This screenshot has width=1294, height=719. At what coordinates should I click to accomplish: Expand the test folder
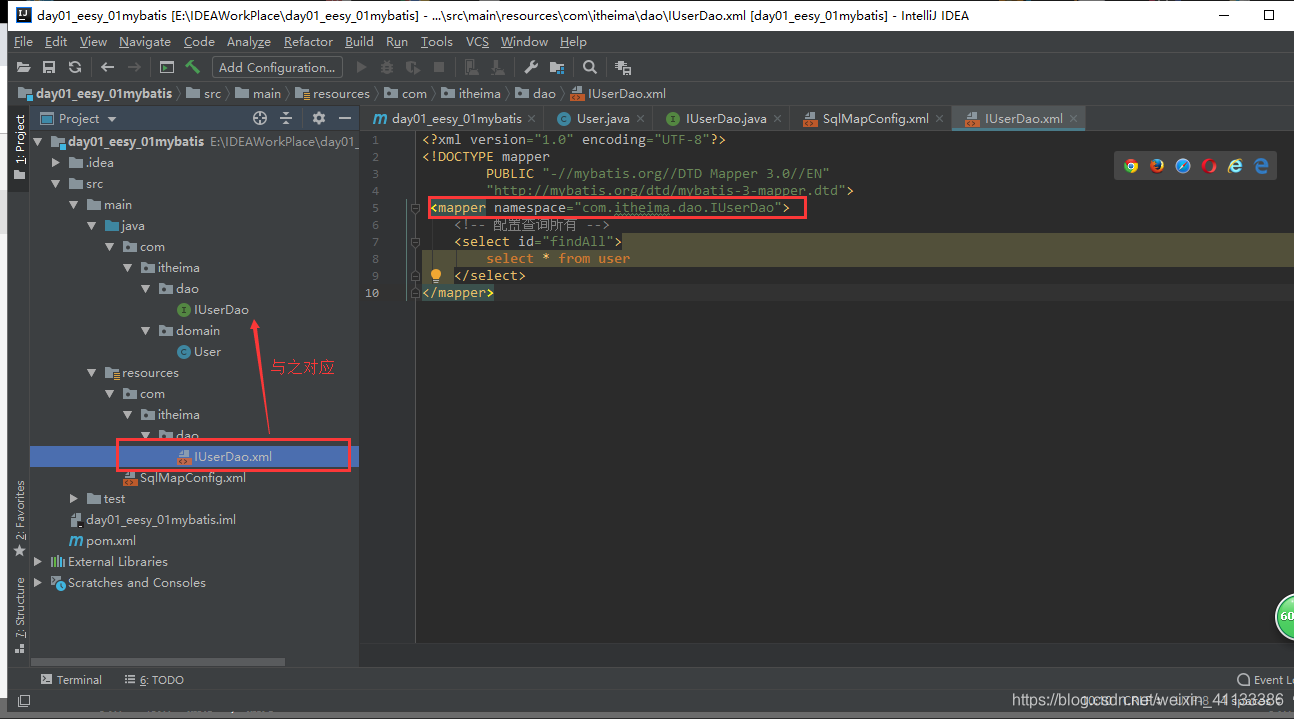pyautogui.click(x=74, y=499)
